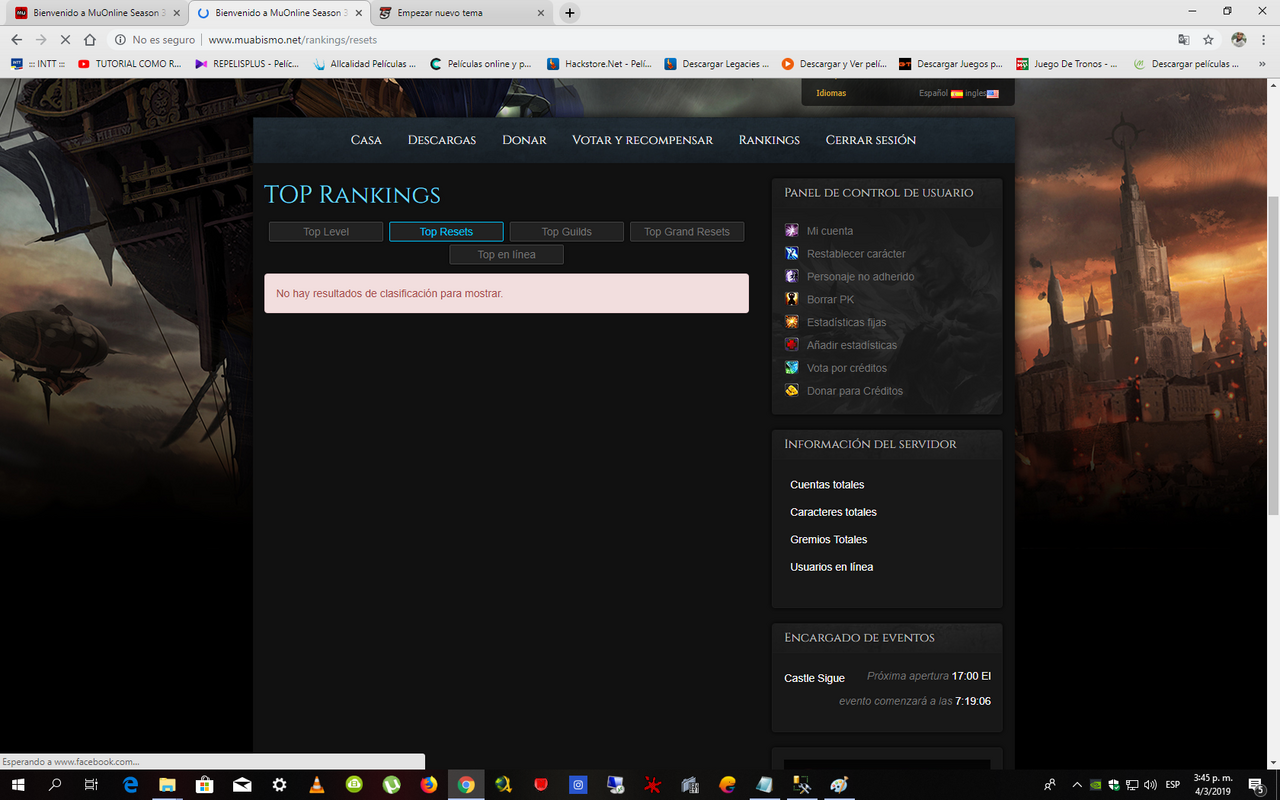1280x800 pixels.
Task: Open Microsoft Edge from the taskbar
Action: tap(130, 785)
